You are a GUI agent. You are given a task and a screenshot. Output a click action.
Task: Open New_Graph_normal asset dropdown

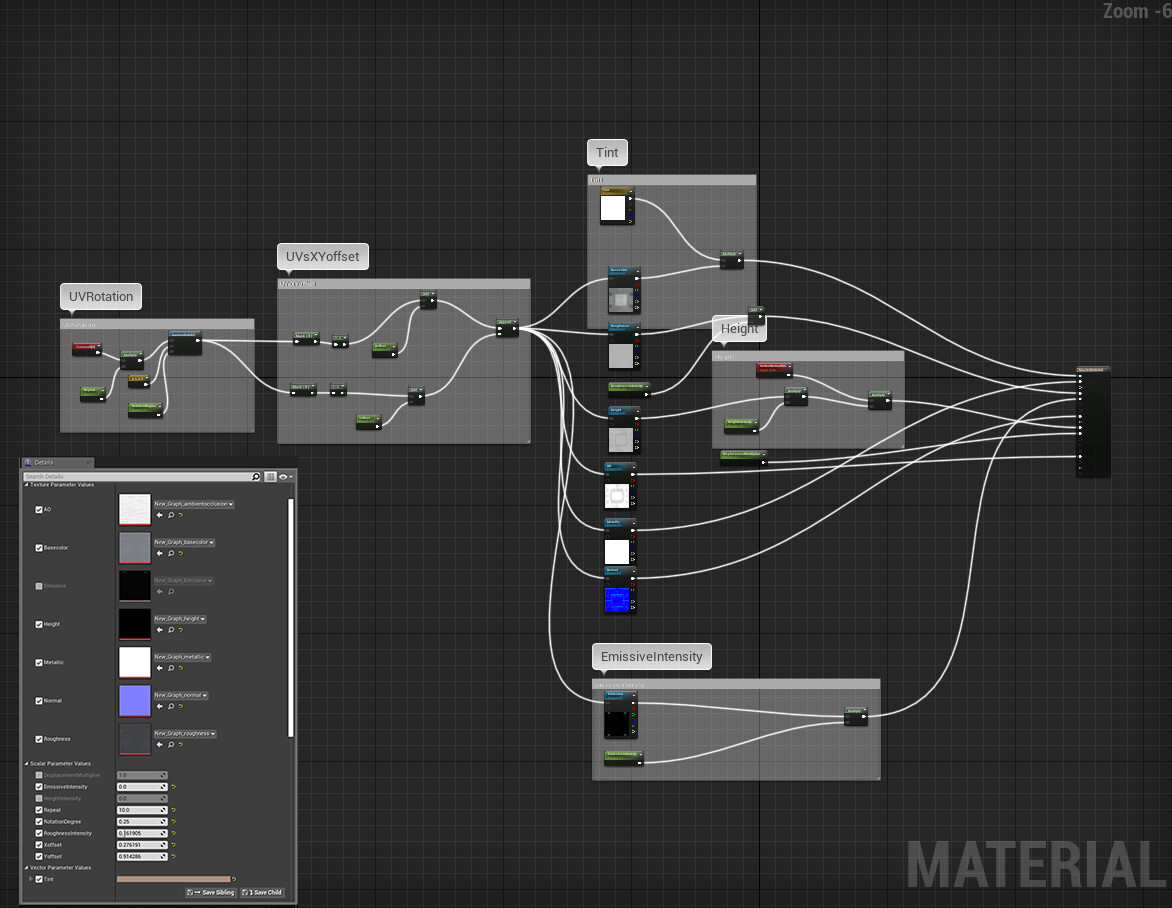coord(180,694)
